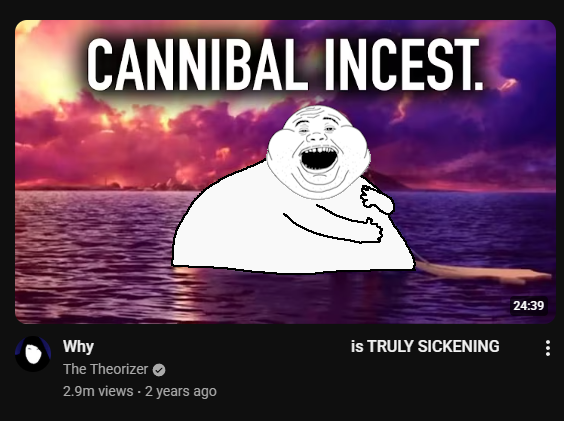Click the 'is TRULY SICKENING' title text
Viewport: 564px width, 421px height.
[x=425, y=347]
